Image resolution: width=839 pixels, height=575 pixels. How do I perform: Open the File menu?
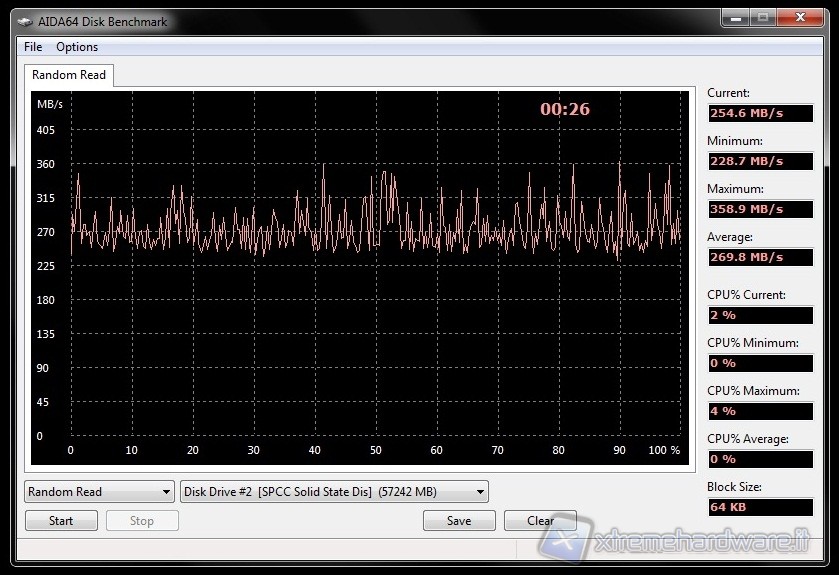click(x=33, y=47)
